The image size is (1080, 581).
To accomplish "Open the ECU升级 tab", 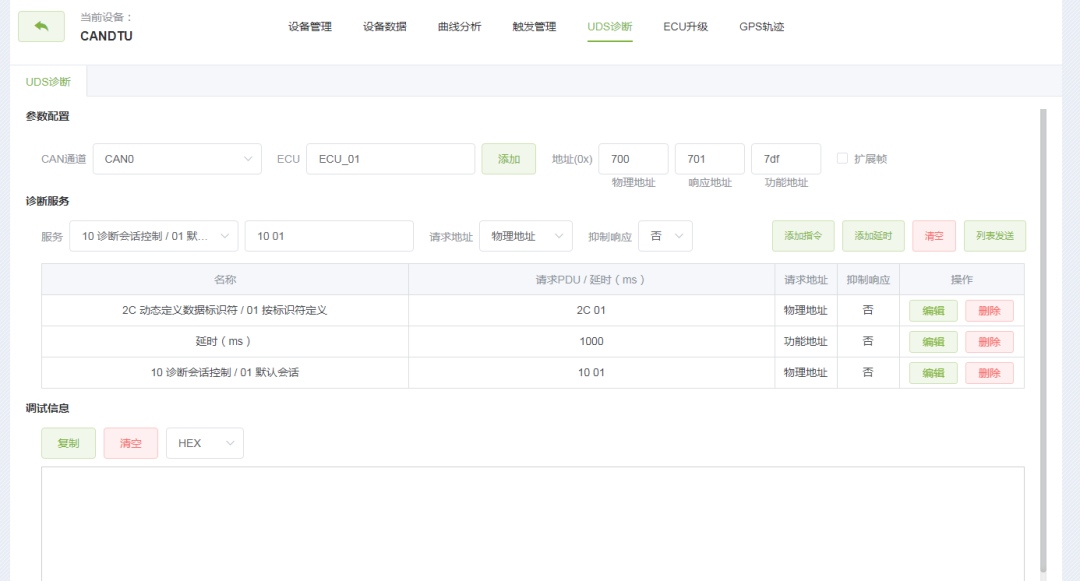I will tap(685, 27).
